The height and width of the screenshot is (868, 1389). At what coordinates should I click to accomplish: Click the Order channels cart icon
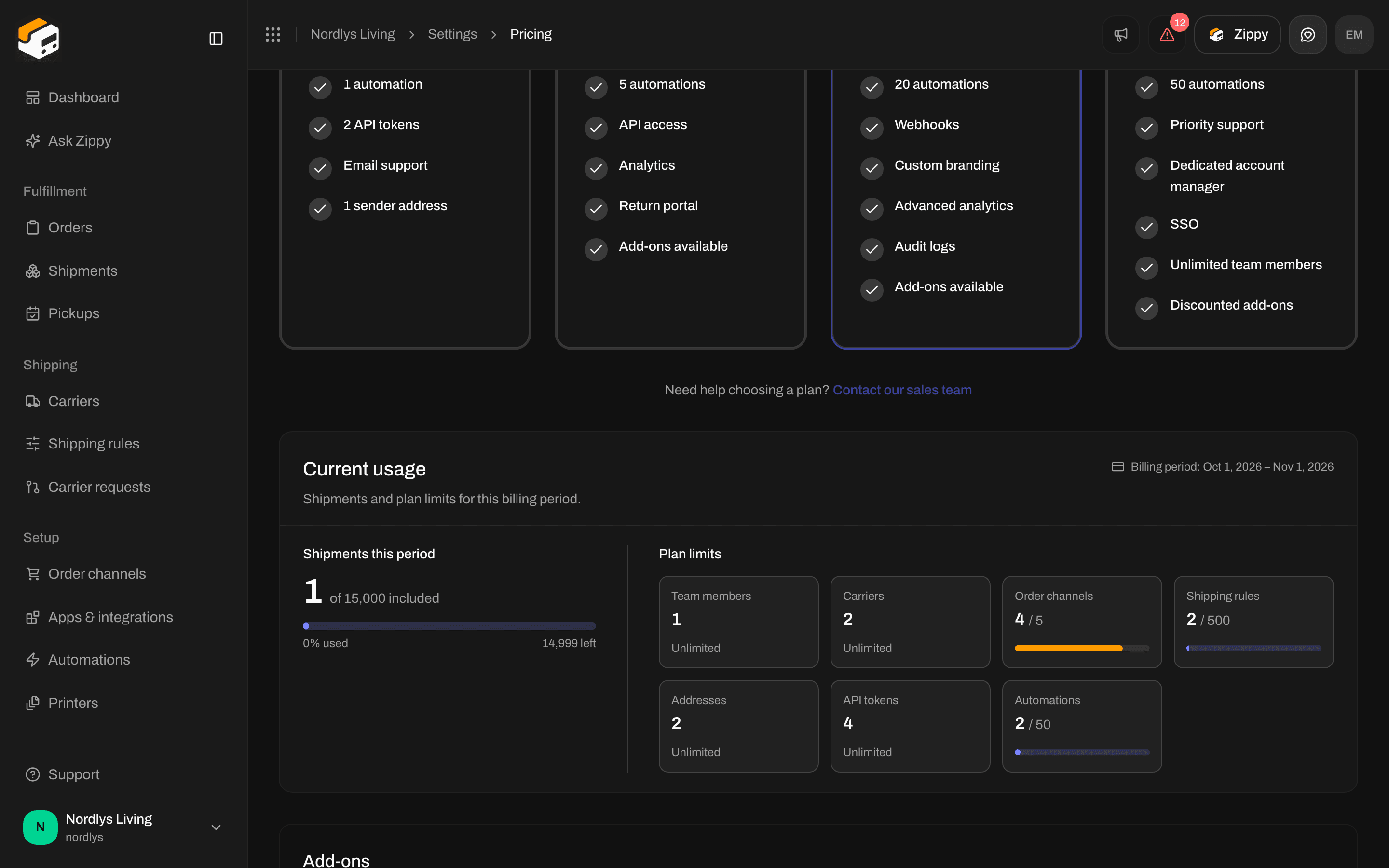(33, 573)
